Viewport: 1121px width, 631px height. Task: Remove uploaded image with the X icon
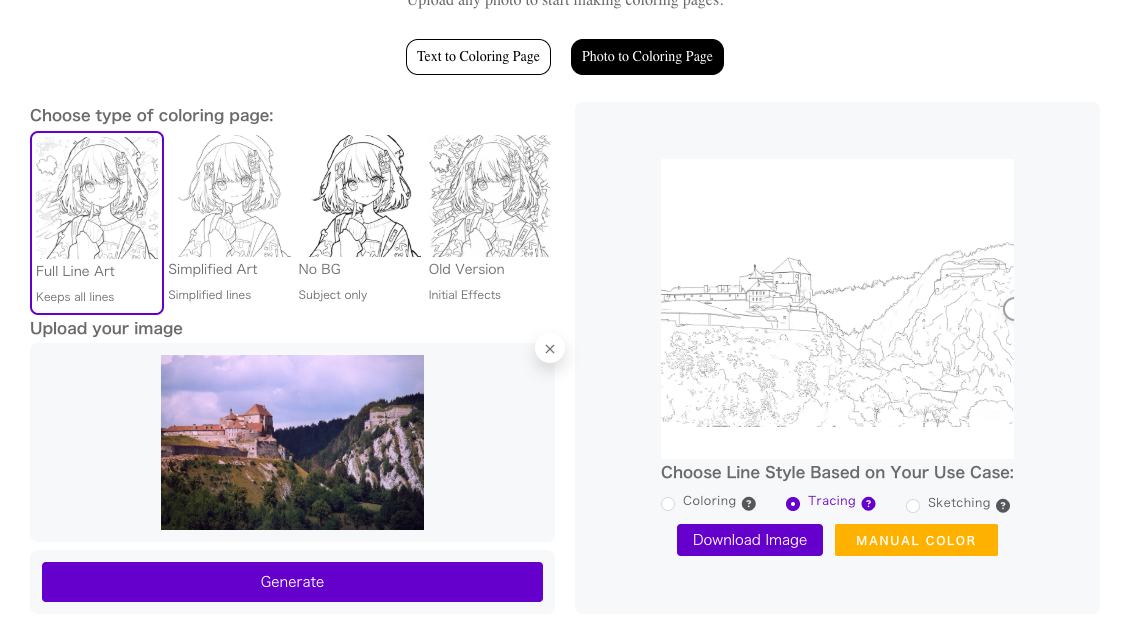(x=550, y=349)
